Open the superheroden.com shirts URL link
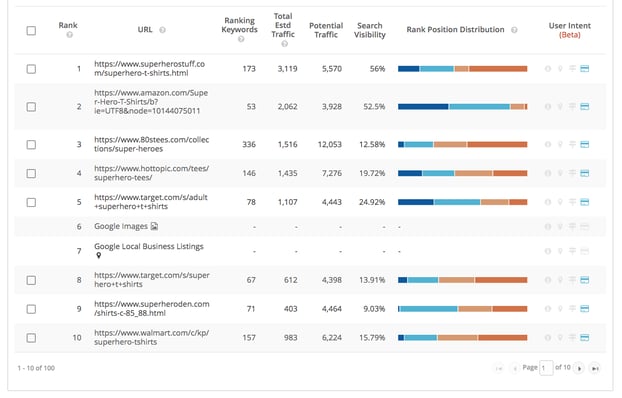622x398 pixels. (152, 309)
